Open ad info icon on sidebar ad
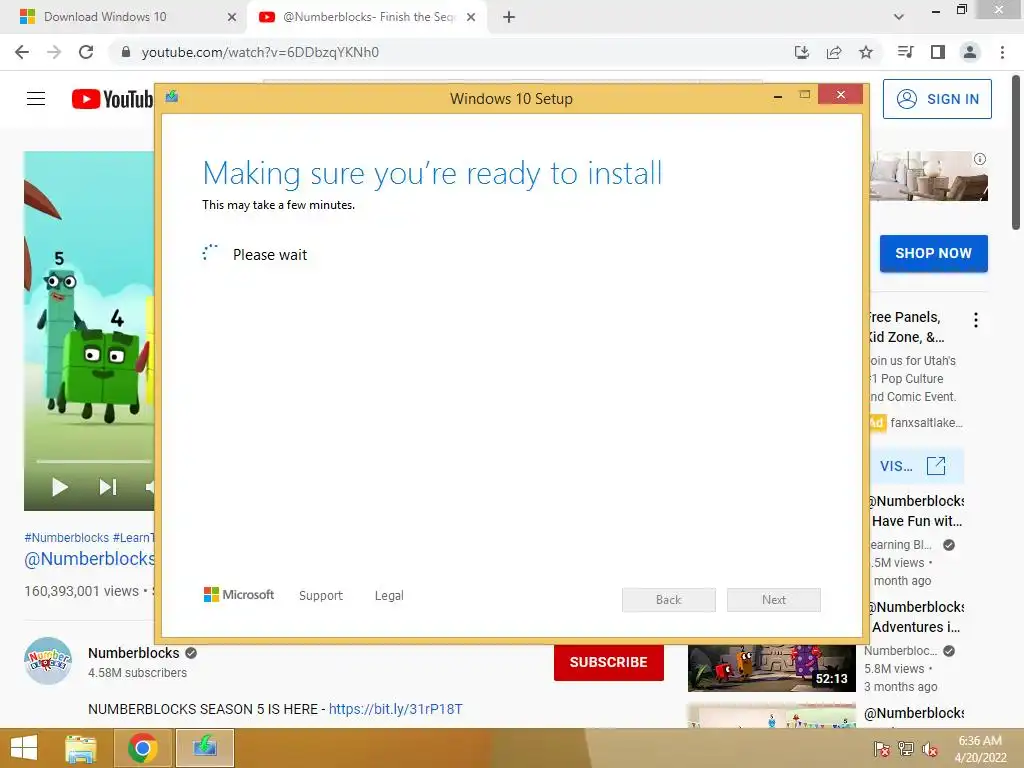Image resolution: width=1024 pixels, height=768 pixels. (980, 159)
